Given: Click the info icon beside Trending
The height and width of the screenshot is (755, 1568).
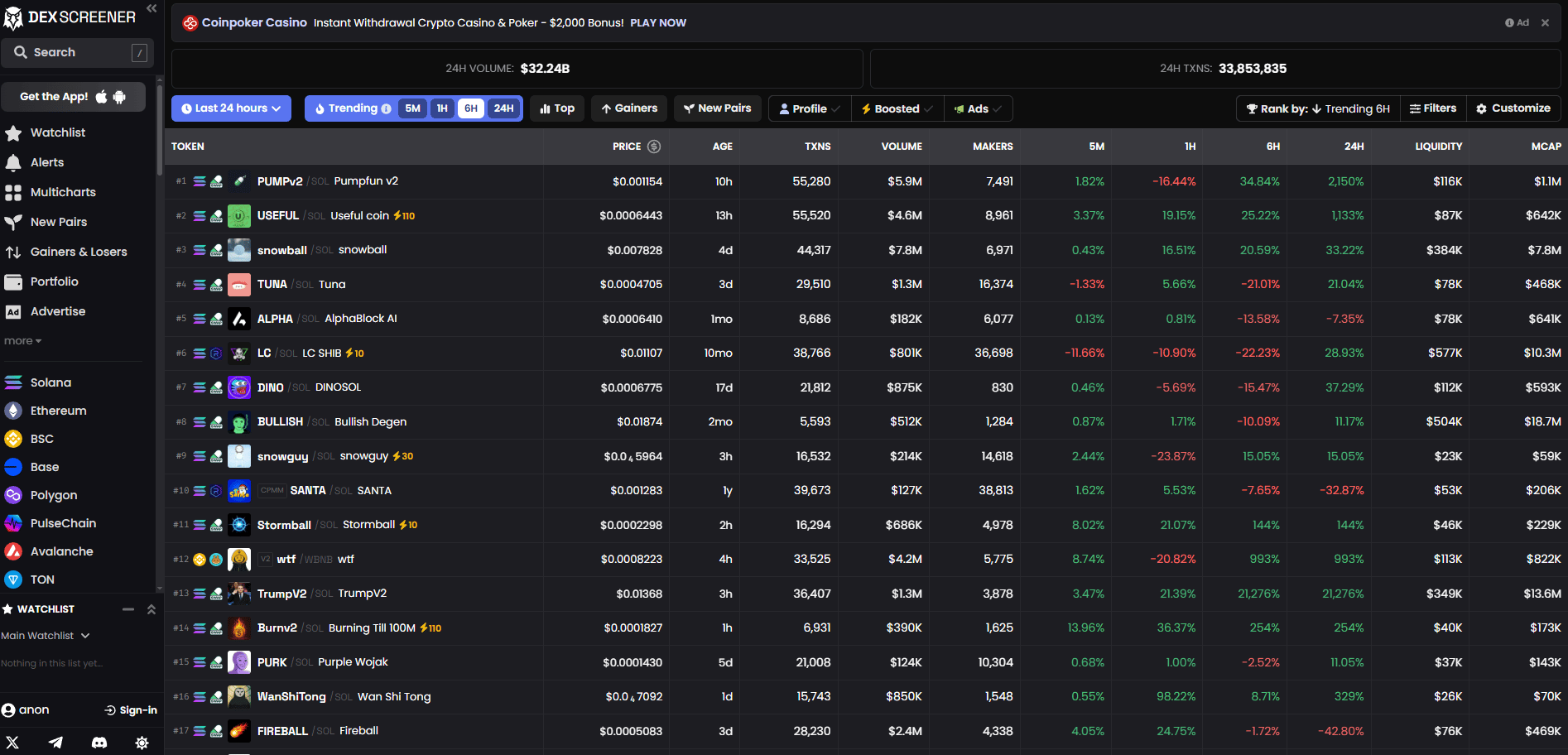Looking at the screenshot, I should pyautogui.click(x=386, y=108).
